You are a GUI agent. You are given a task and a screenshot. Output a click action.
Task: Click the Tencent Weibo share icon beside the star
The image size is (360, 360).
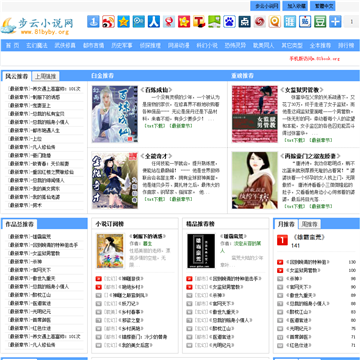[x=139, y=22]
